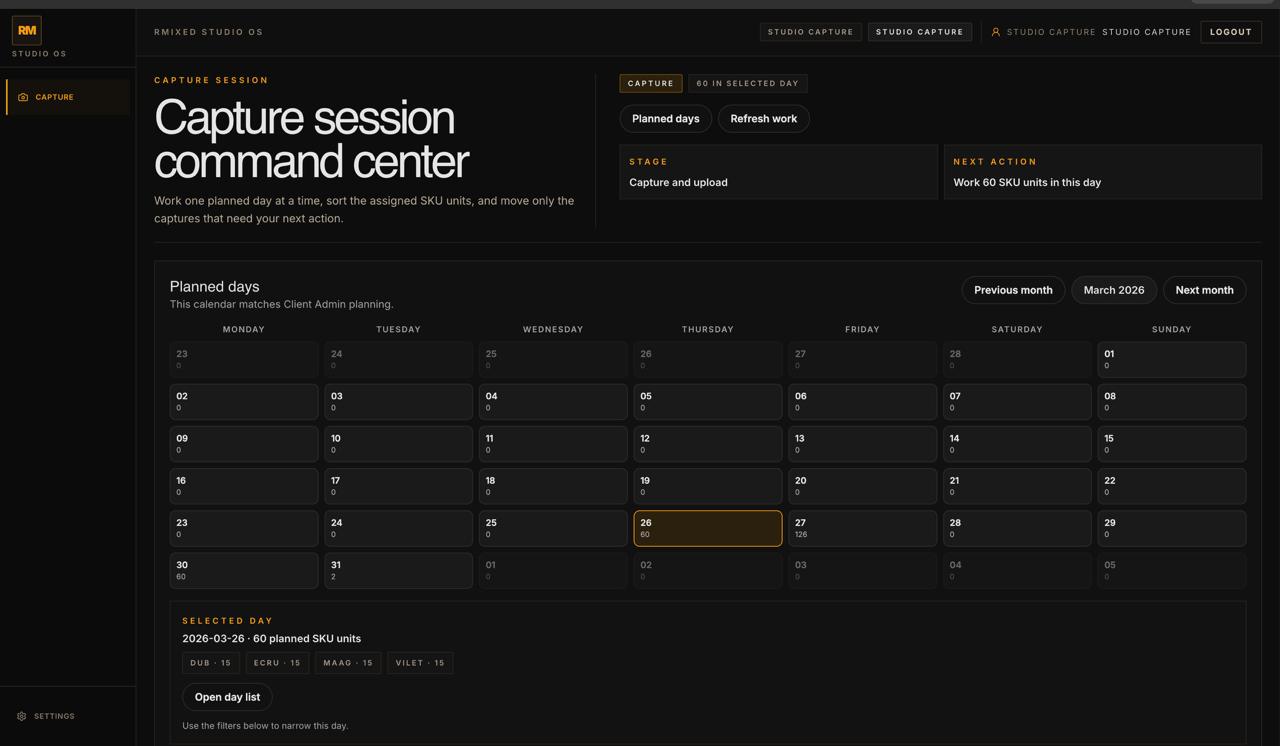Toggle the DUB · 15 SKU chip
The width and height of the screenshot is (1280, 746).
click(210, 662)
